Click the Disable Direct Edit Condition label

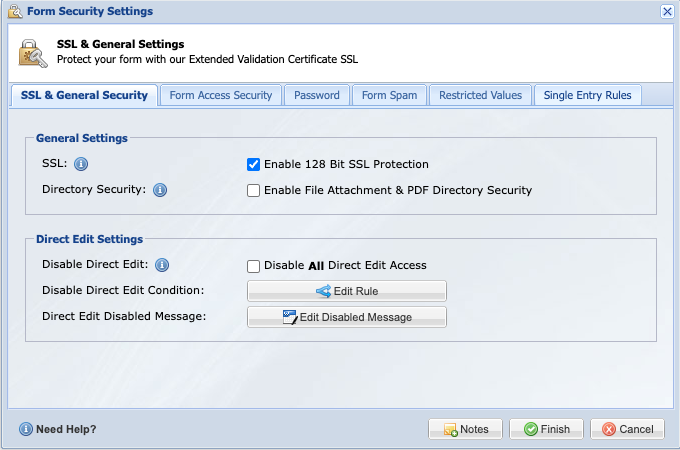pos(123,290)
